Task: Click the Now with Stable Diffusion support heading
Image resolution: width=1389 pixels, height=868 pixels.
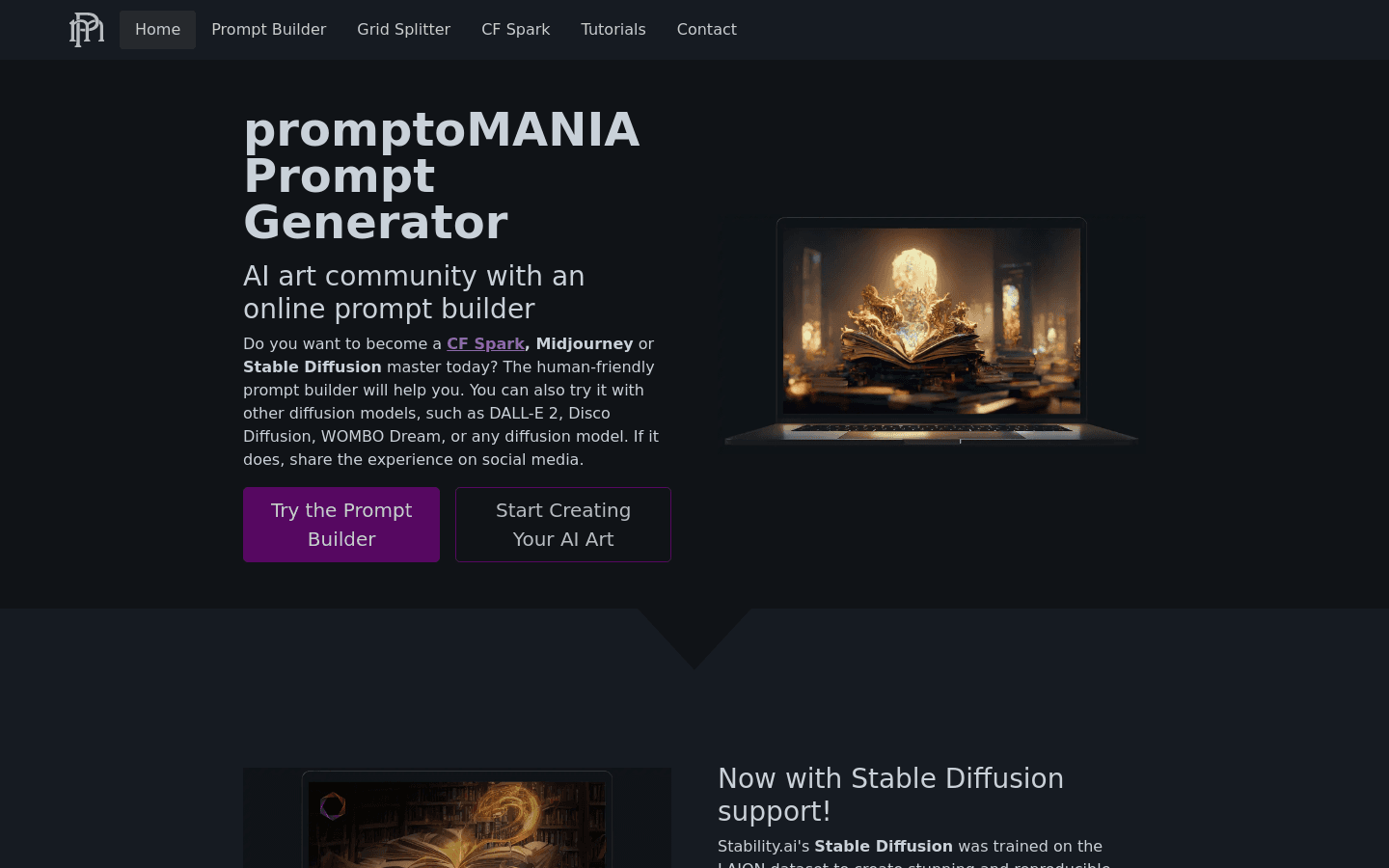Action: tap(890, 795)
